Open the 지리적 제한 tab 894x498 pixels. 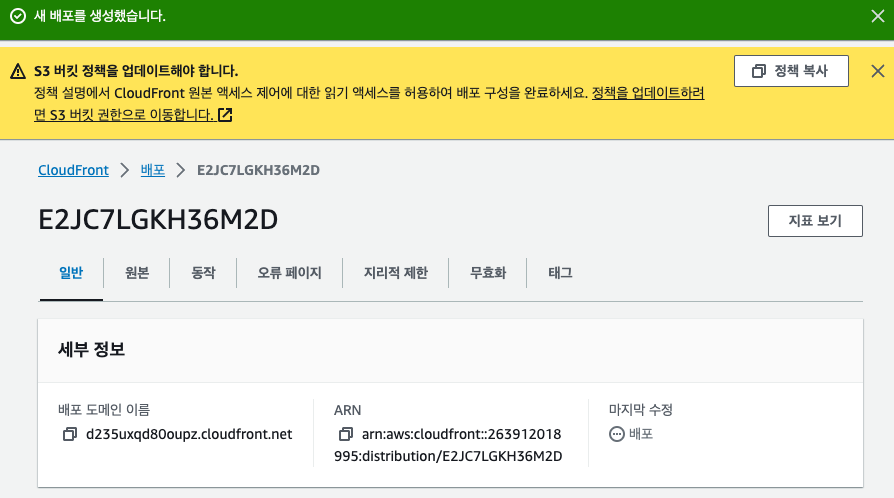[396, 273]
